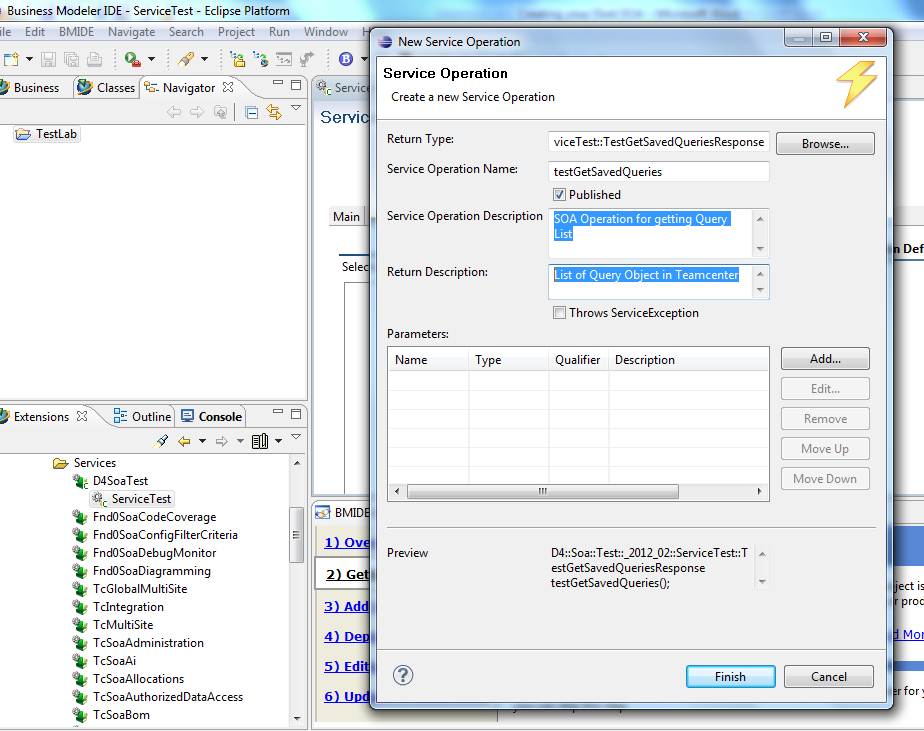This screenshot has height=731, width=924.
Task: Click the yellow Back arrow in Extensions view
Action: 184,441
